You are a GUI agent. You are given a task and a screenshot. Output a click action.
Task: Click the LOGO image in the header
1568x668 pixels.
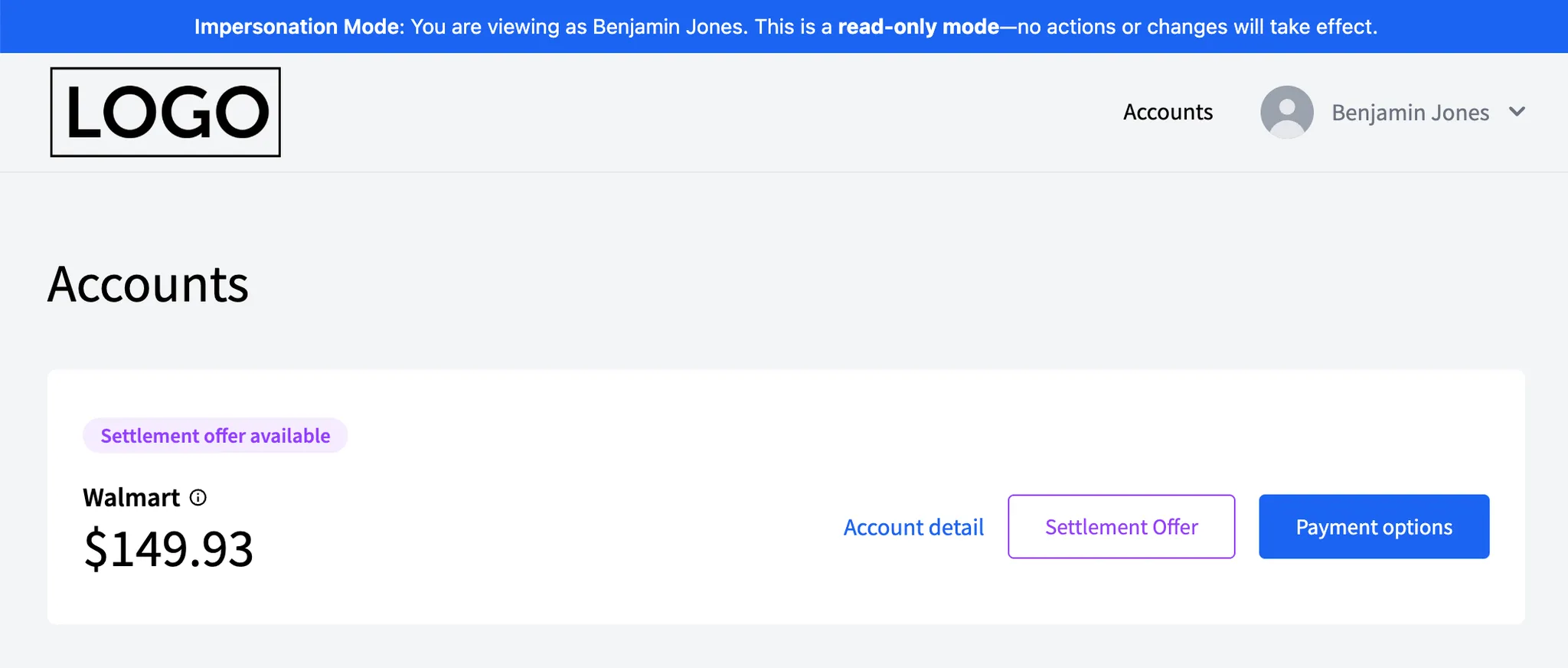pos(165,112)
